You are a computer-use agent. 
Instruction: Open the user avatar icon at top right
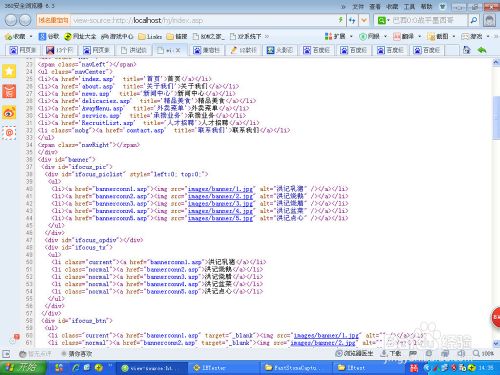[489, 20]
